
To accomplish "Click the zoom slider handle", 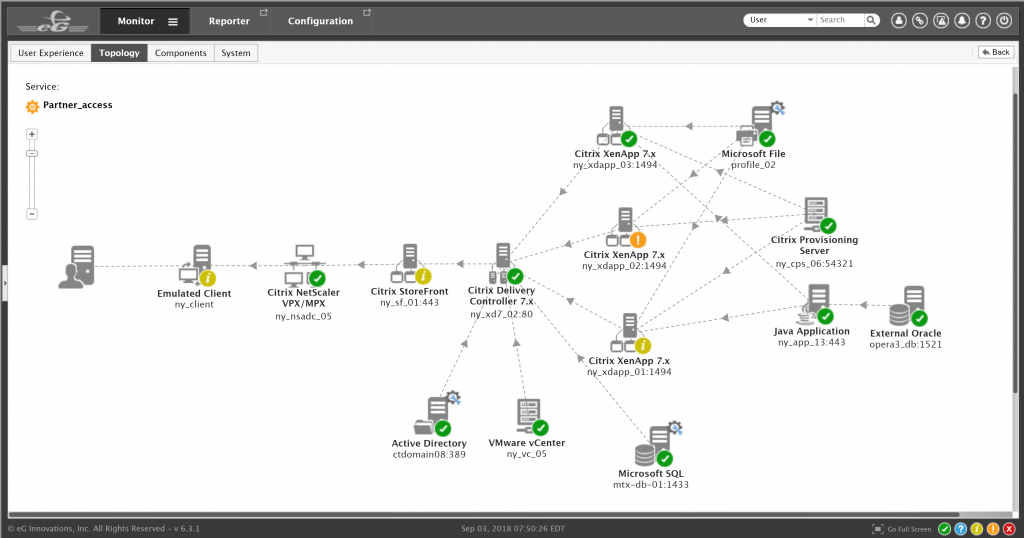I will pyautogui.click(x=31, y=154).
